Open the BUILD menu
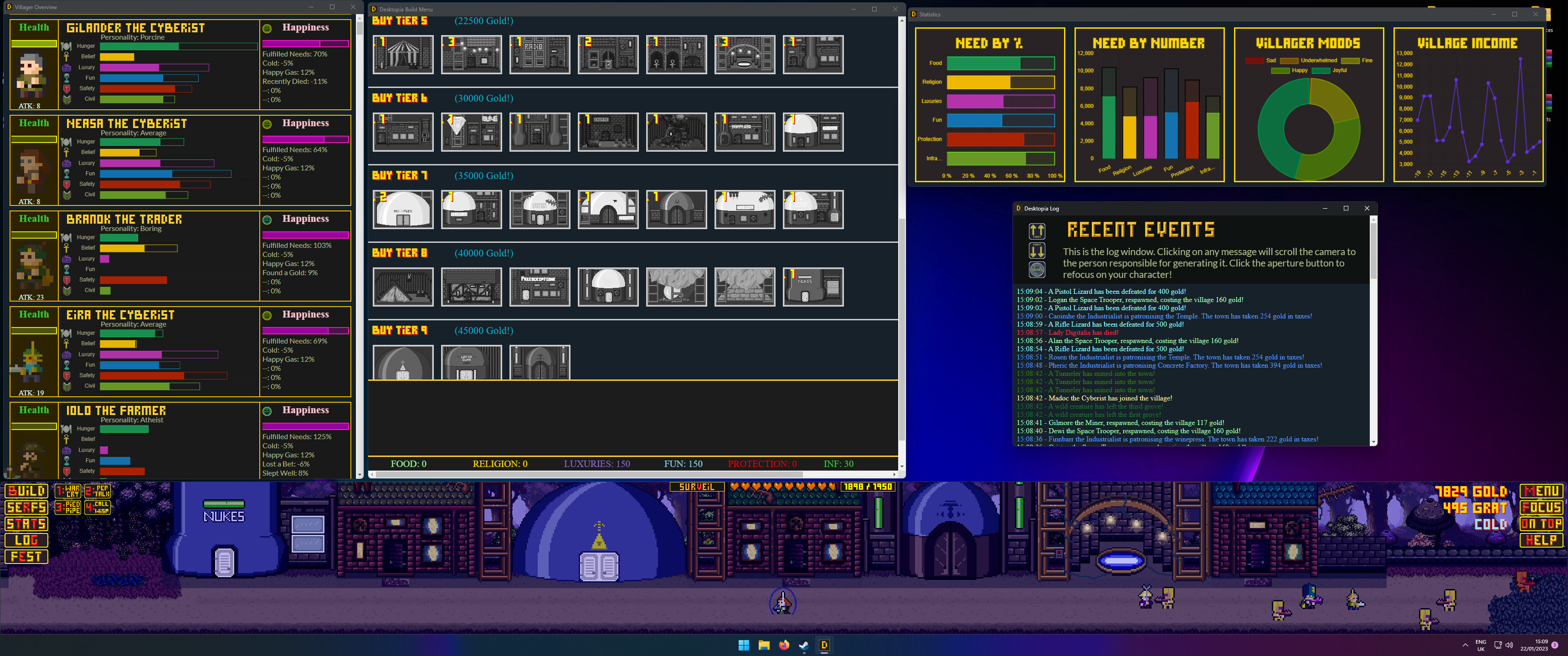This screenshot has height=656, width=1568. 26,491
